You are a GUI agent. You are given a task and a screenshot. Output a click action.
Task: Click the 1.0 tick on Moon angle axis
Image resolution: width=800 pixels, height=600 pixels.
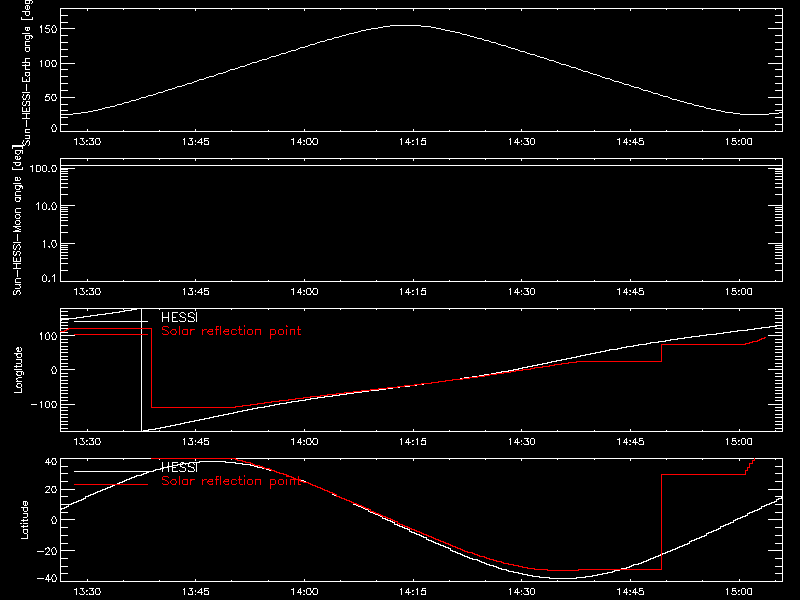[49, 244]
